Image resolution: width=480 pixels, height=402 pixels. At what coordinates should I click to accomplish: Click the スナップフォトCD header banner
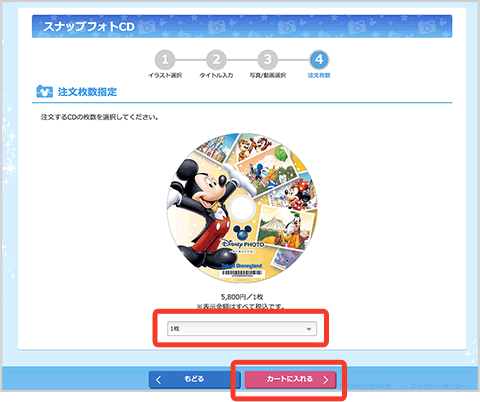[242, 26]
